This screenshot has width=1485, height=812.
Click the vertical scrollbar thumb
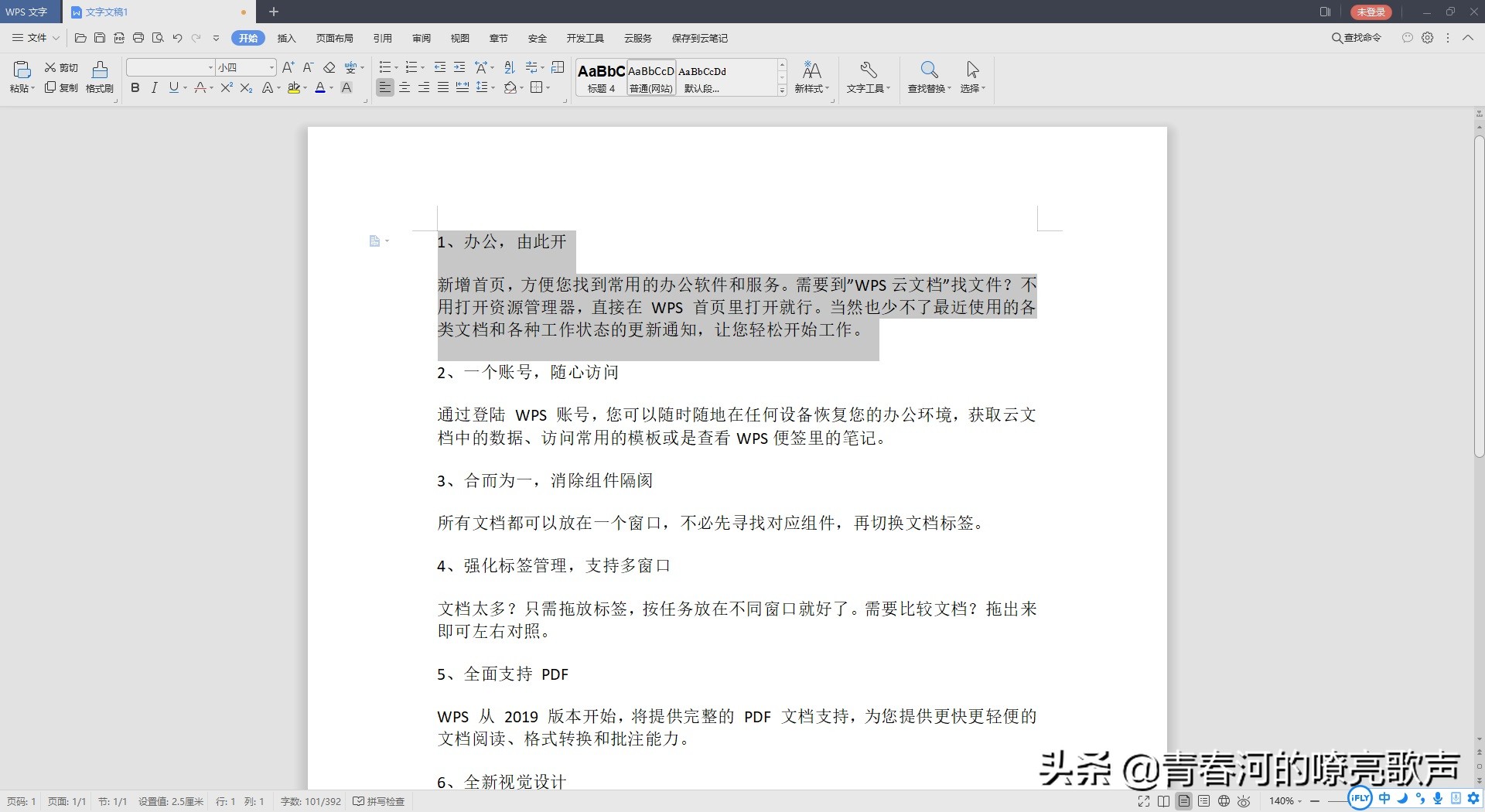point(1479,297)
